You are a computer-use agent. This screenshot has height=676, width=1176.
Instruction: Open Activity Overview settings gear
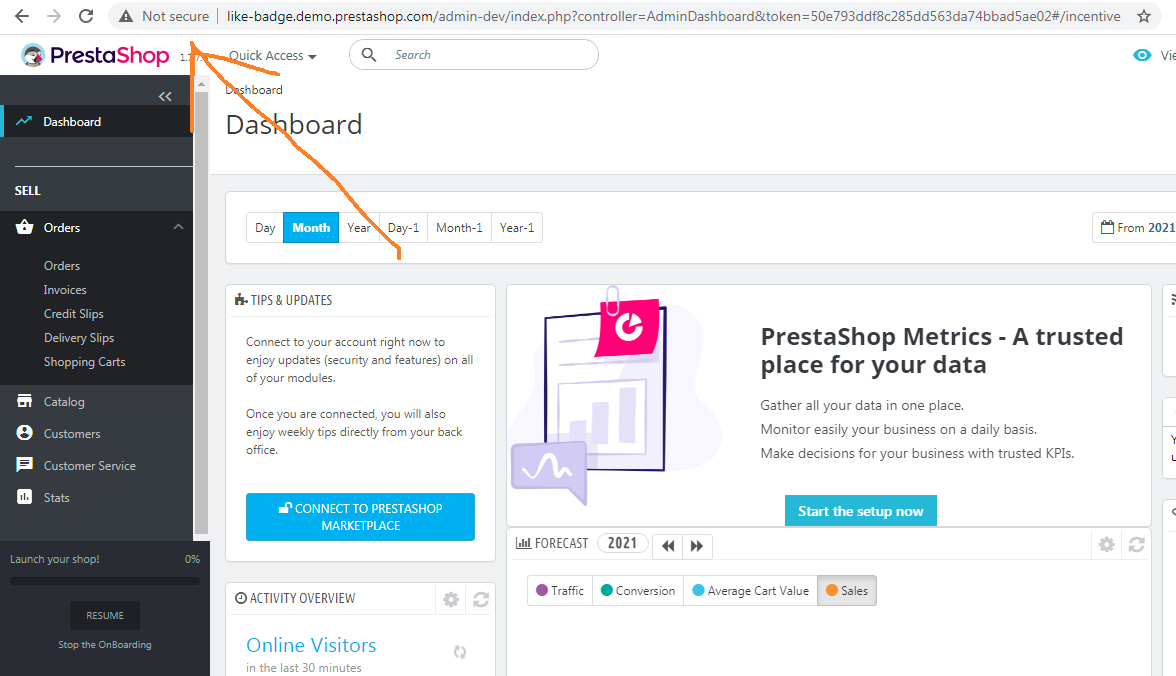click(451, 599)
